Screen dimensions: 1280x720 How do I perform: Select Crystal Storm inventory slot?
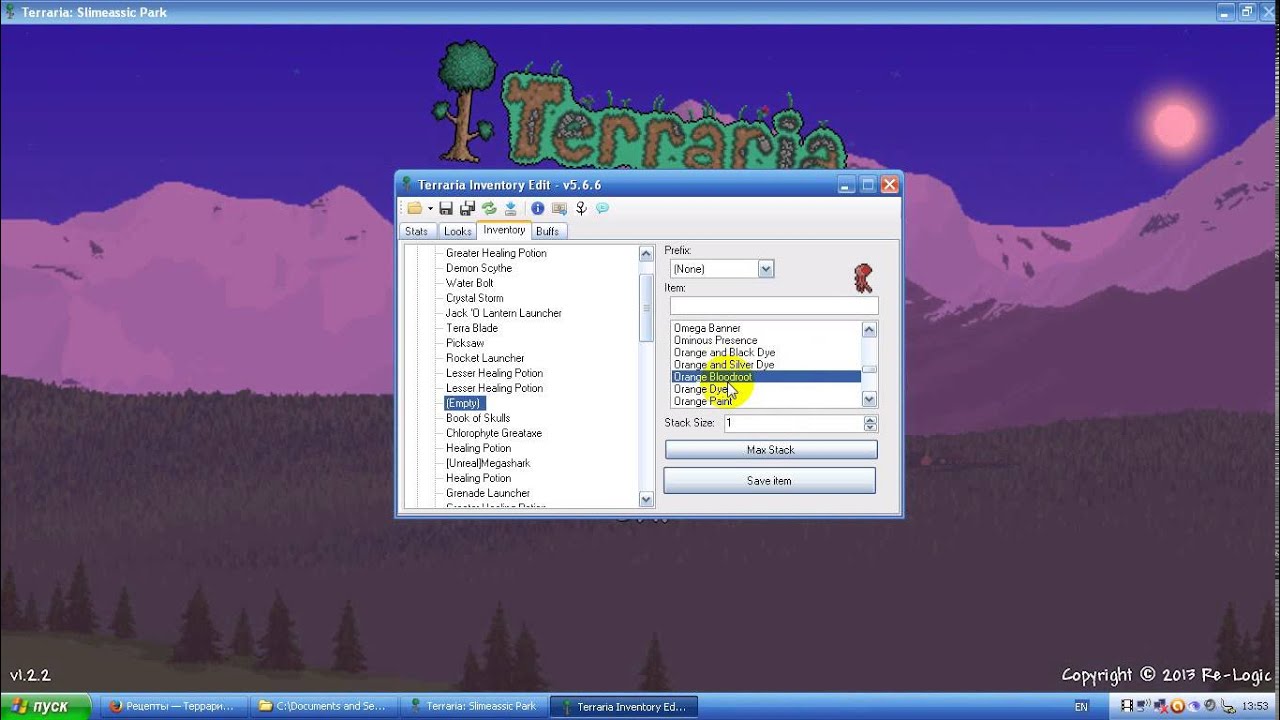coord(475,298)
